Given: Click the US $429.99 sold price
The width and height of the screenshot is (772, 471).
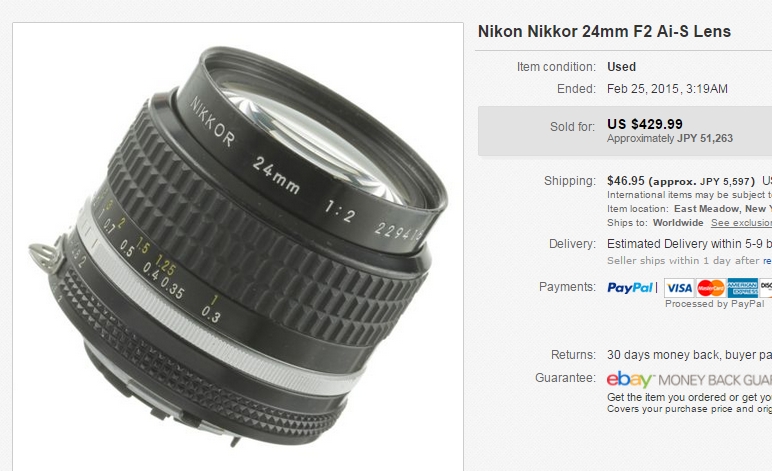Looking at the screenshot, I should [644, 124].
